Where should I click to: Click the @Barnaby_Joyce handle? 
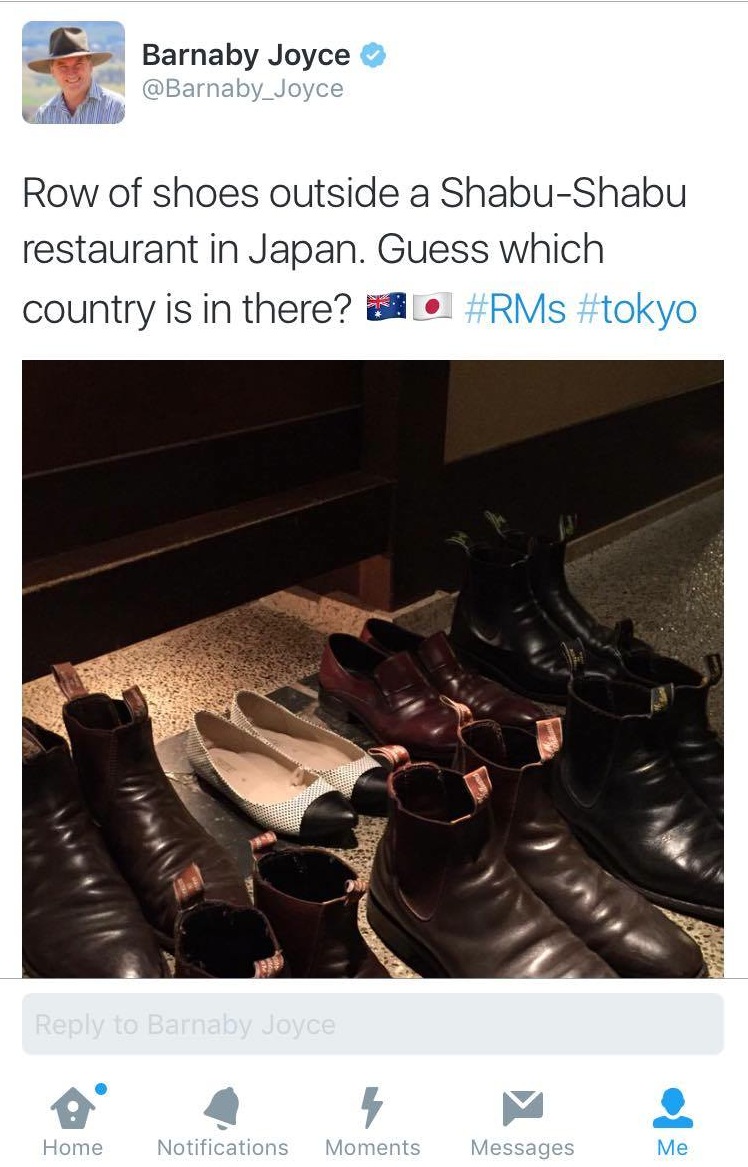[x=243, y=89]
